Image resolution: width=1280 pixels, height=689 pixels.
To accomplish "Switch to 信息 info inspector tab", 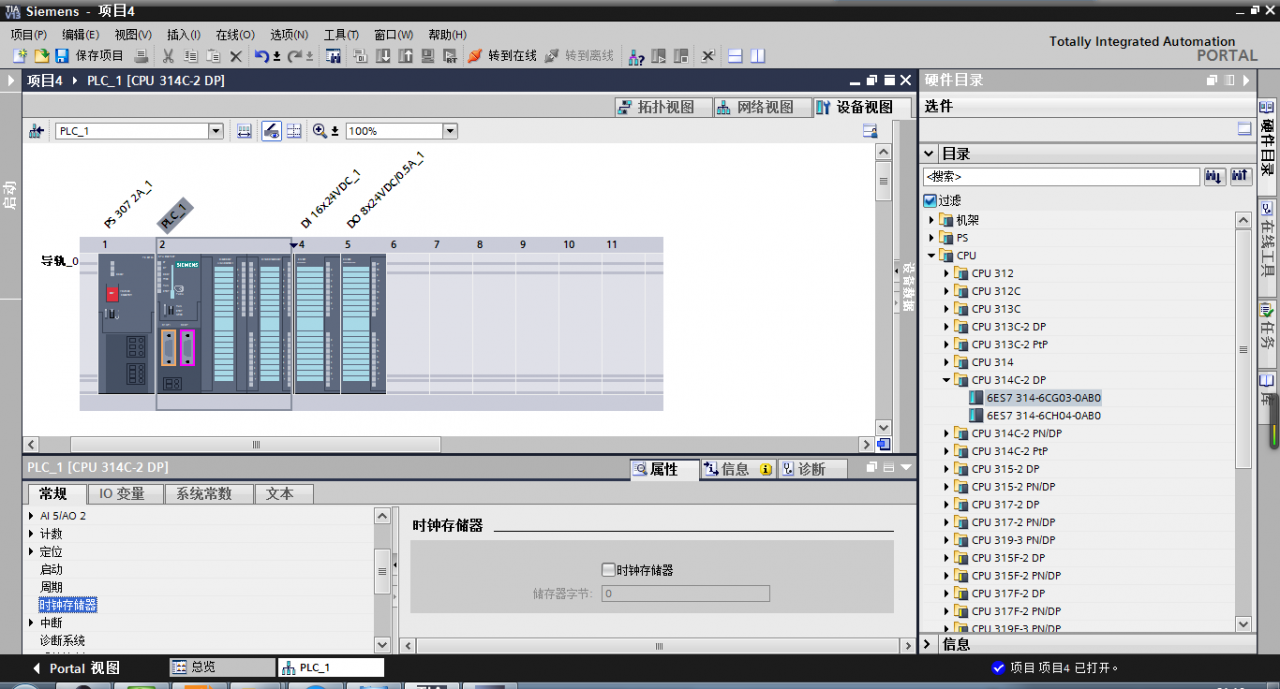I will tap(737, 469).
